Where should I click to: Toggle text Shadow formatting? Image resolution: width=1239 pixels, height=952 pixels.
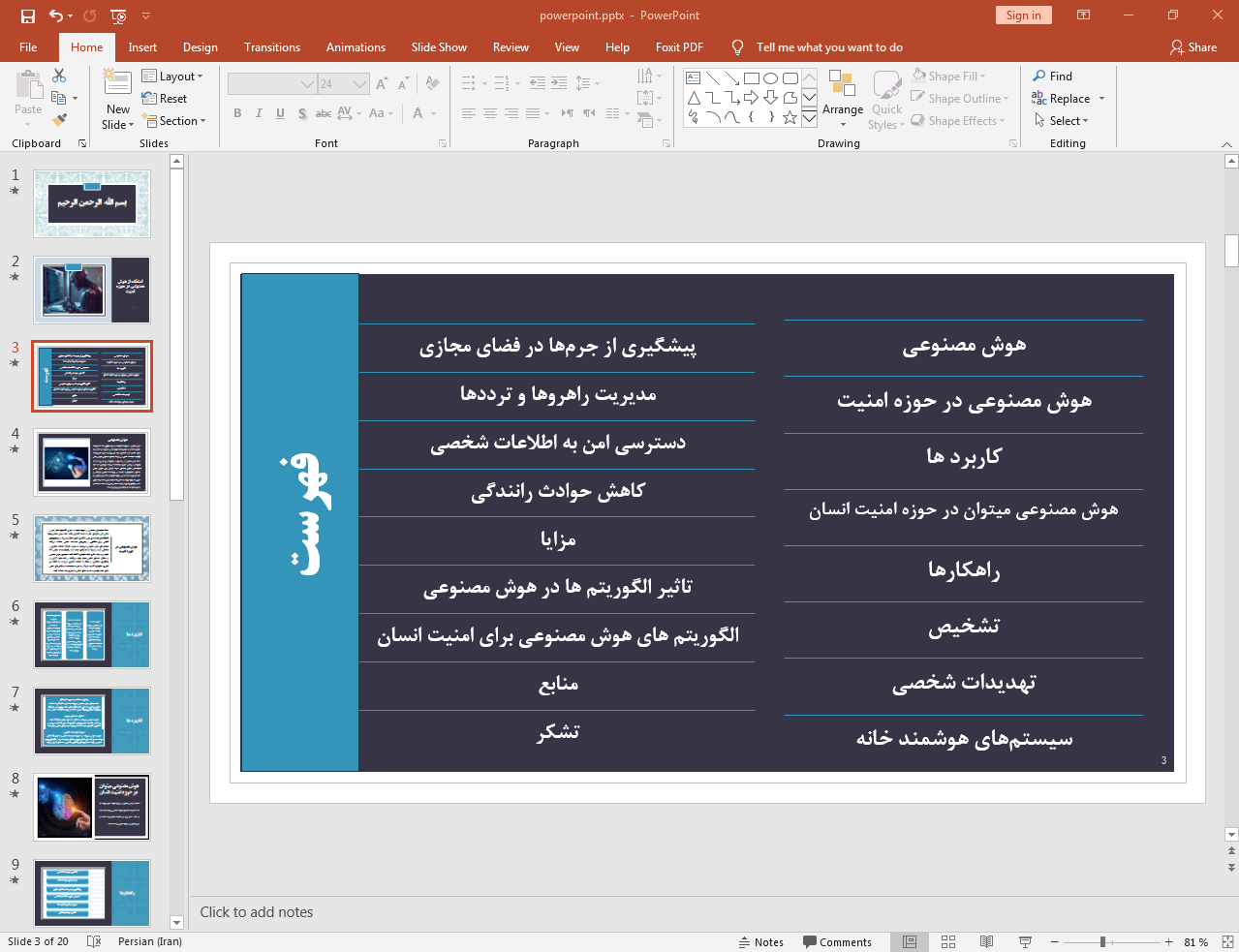302,113
